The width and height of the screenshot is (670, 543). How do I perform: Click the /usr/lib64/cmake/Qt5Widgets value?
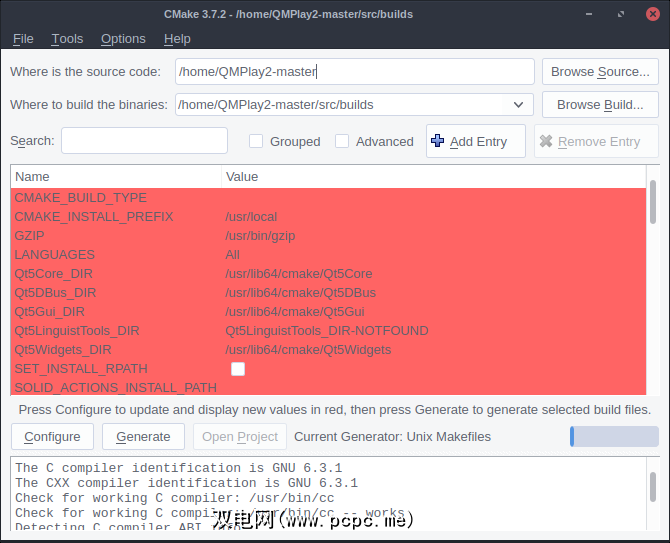[x=308, y=350]
